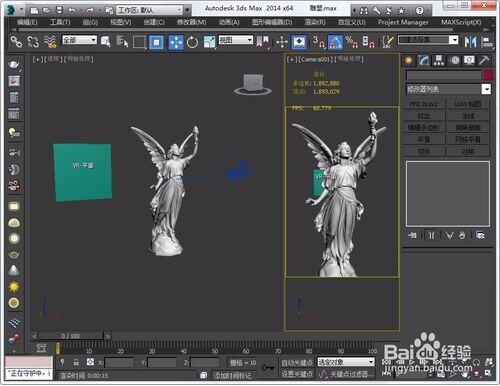This screenshot has width=500, height=386.
Task: Open key filter dropdown 选定对象
Action: click(x=345, y=362)
